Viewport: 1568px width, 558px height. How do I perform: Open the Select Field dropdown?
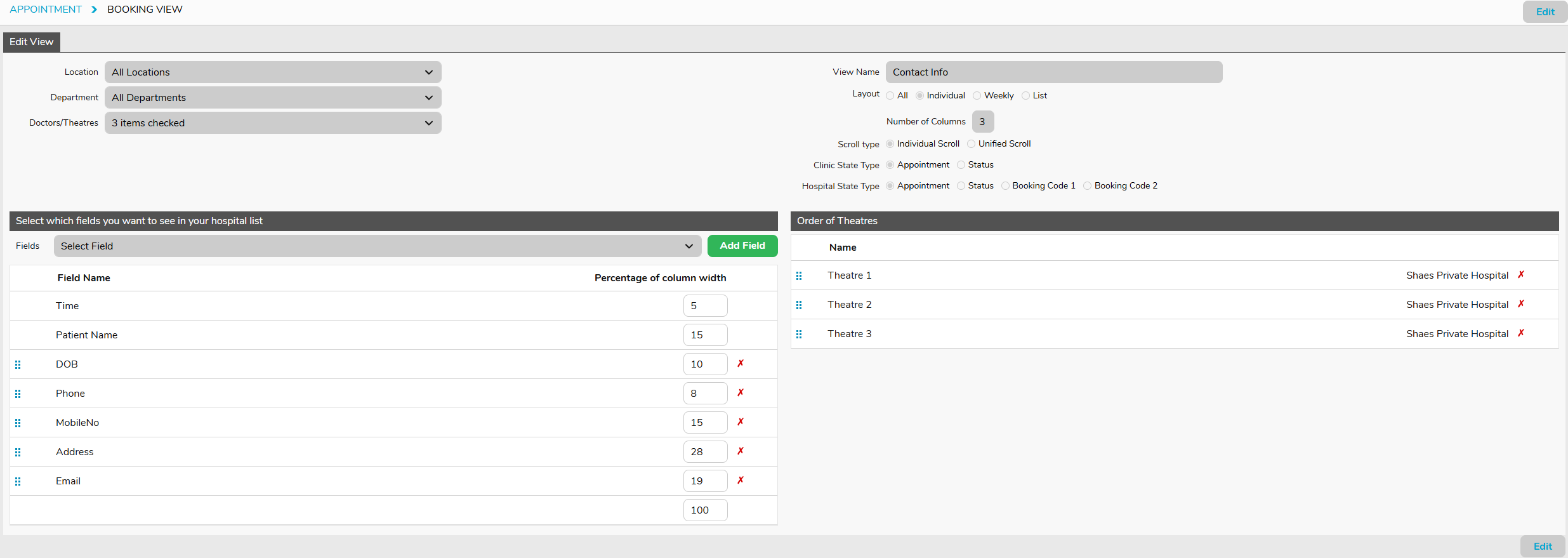coord(377,246)
